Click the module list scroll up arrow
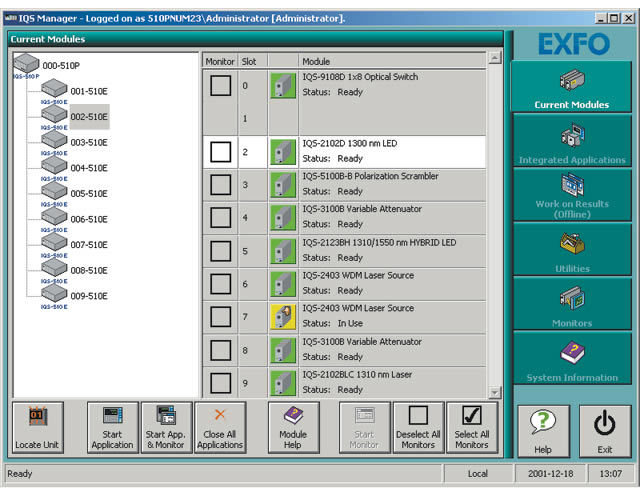640x496 pixels. coord(495,58)
